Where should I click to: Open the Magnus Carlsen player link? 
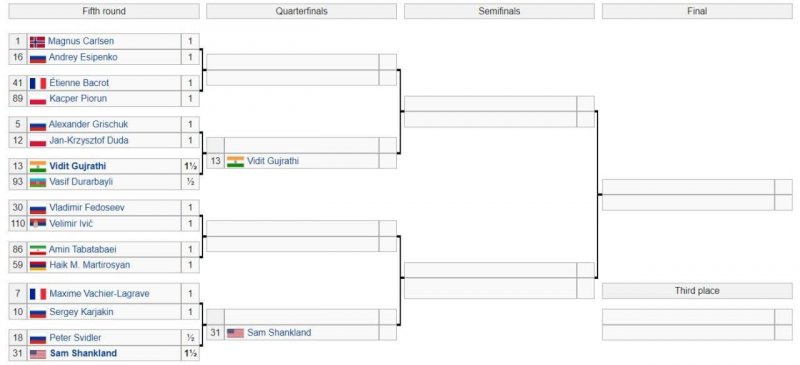[81, 41]
